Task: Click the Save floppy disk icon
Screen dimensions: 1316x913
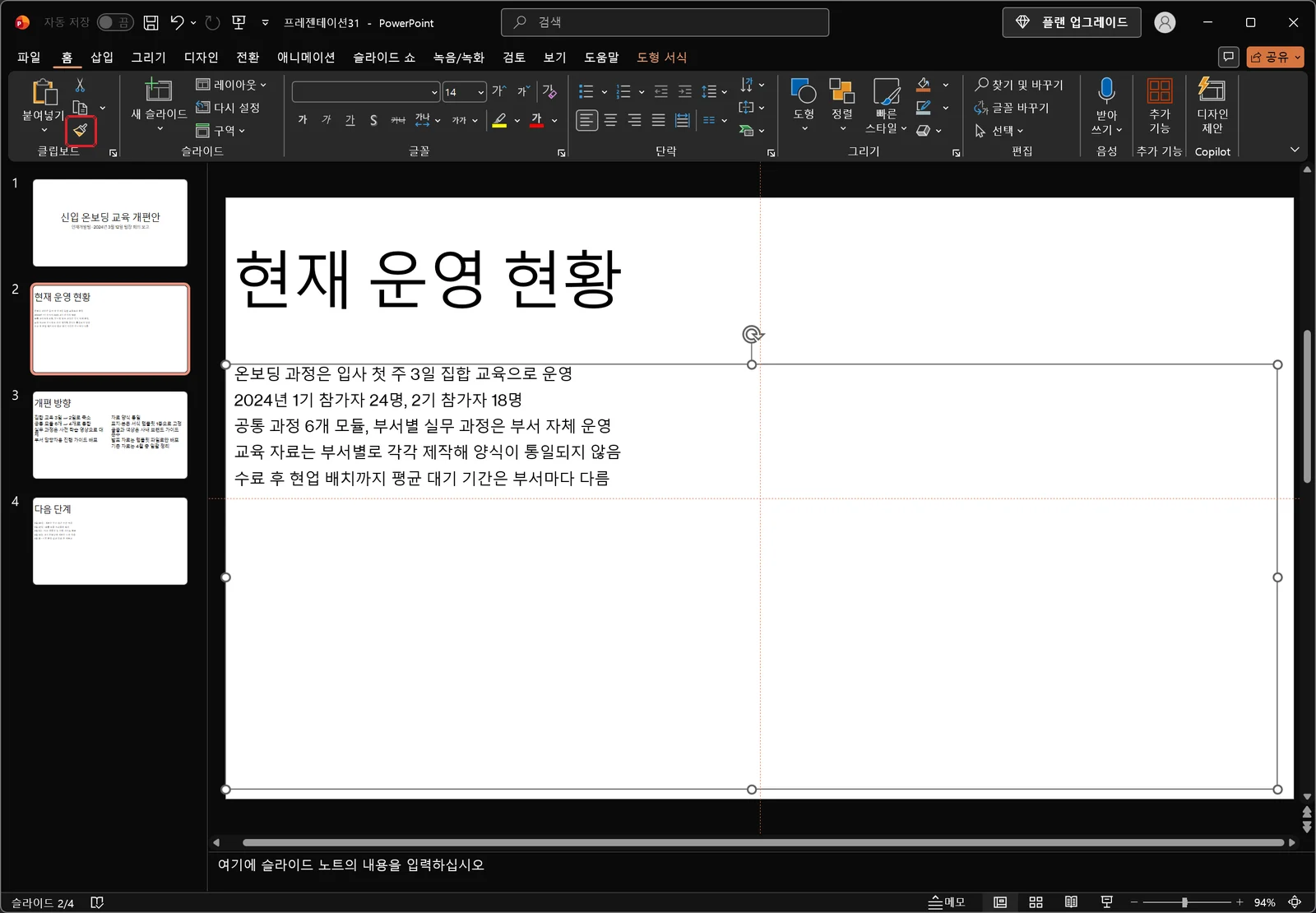Action: coord(151,23)
